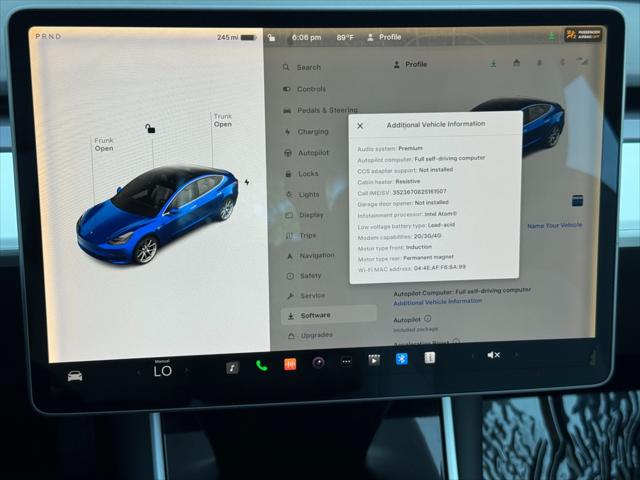Tap the LO temperature setting

[x=162, y=371]
